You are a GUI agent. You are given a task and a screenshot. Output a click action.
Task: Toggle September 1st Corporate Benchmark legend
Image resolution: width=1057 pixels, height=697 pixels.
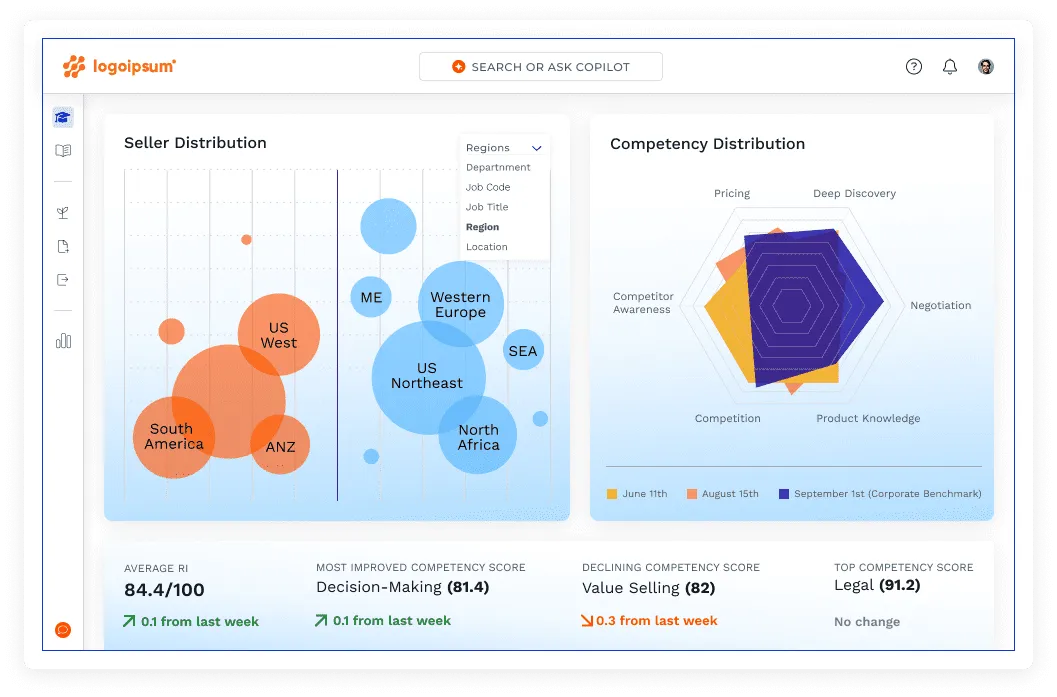[784, 494]
